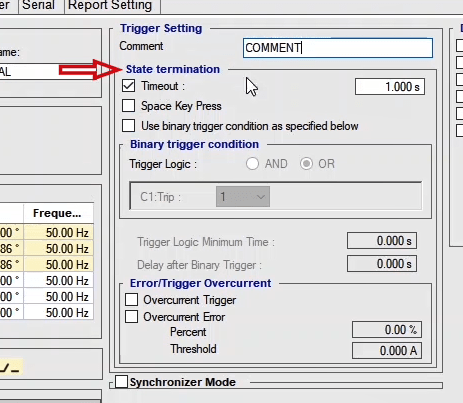Select the OR trigger logic radio

[x=306, y=164]
